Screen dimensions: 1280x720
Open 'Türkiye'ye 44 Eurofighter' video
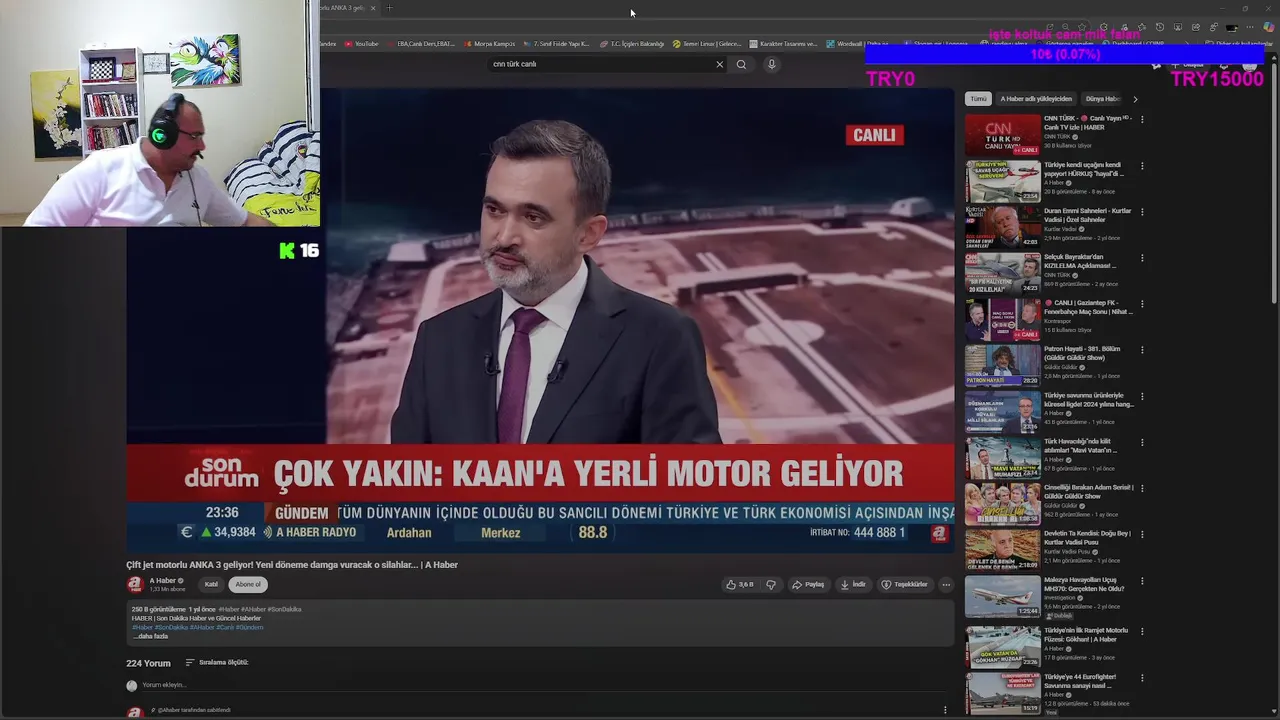1080,681
